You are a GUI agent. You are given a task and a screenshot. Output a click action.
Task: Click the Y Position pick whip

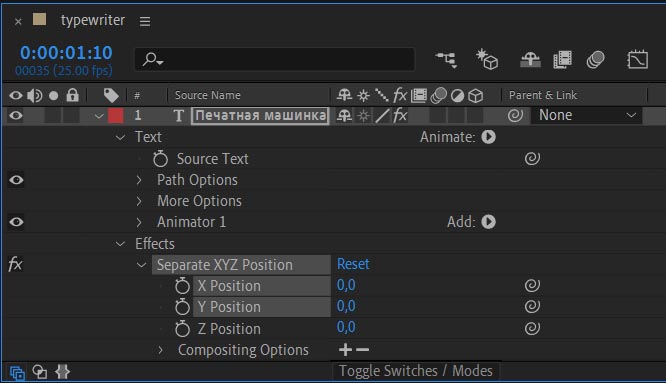[x=532, y=306]
